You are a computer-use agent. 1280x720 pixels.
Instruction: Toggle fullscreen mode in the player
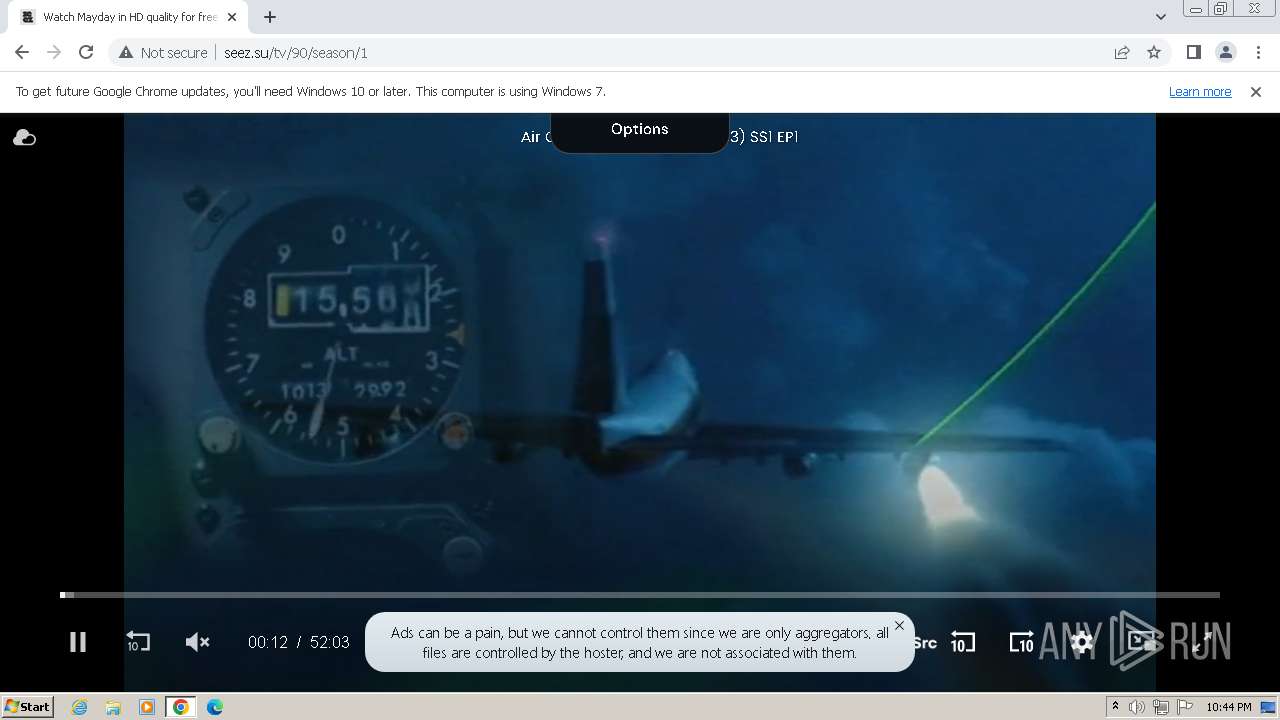coord(1203,642)
